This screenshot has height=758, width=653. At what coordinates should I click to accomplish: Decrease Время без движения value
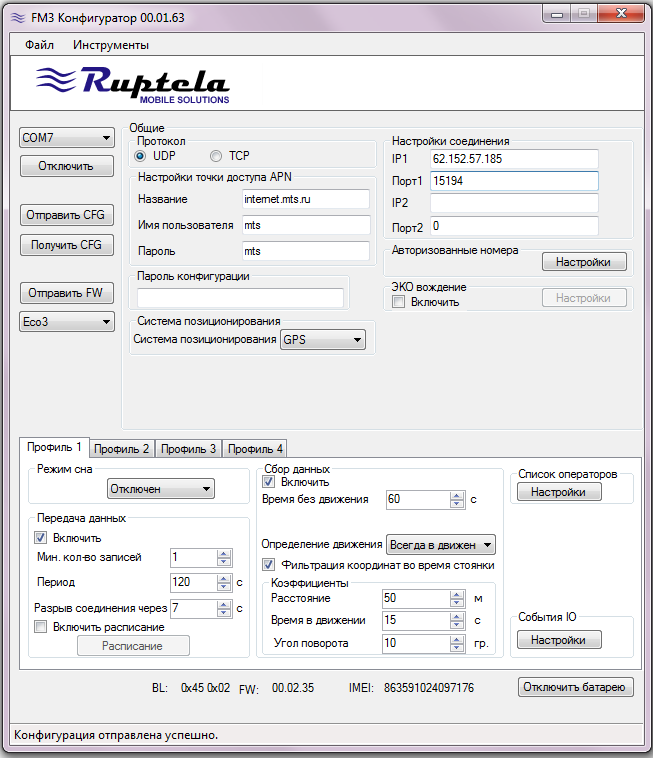point(457,504)
